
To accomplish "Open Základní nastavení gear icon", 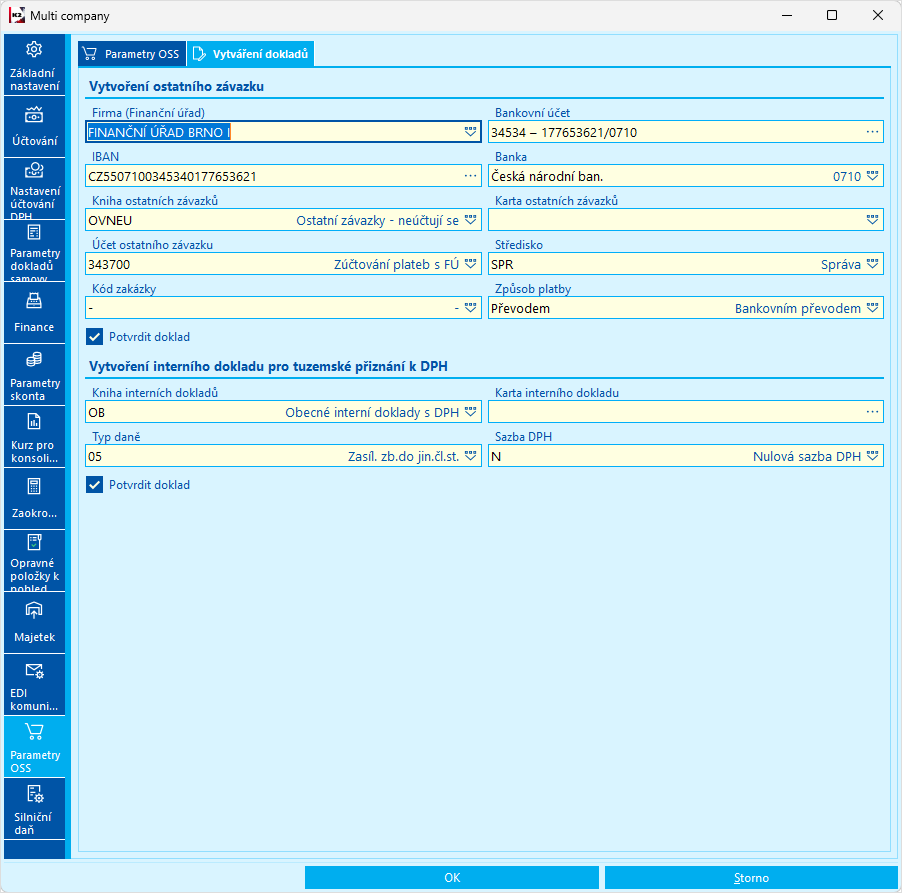I will coord(34,50).
